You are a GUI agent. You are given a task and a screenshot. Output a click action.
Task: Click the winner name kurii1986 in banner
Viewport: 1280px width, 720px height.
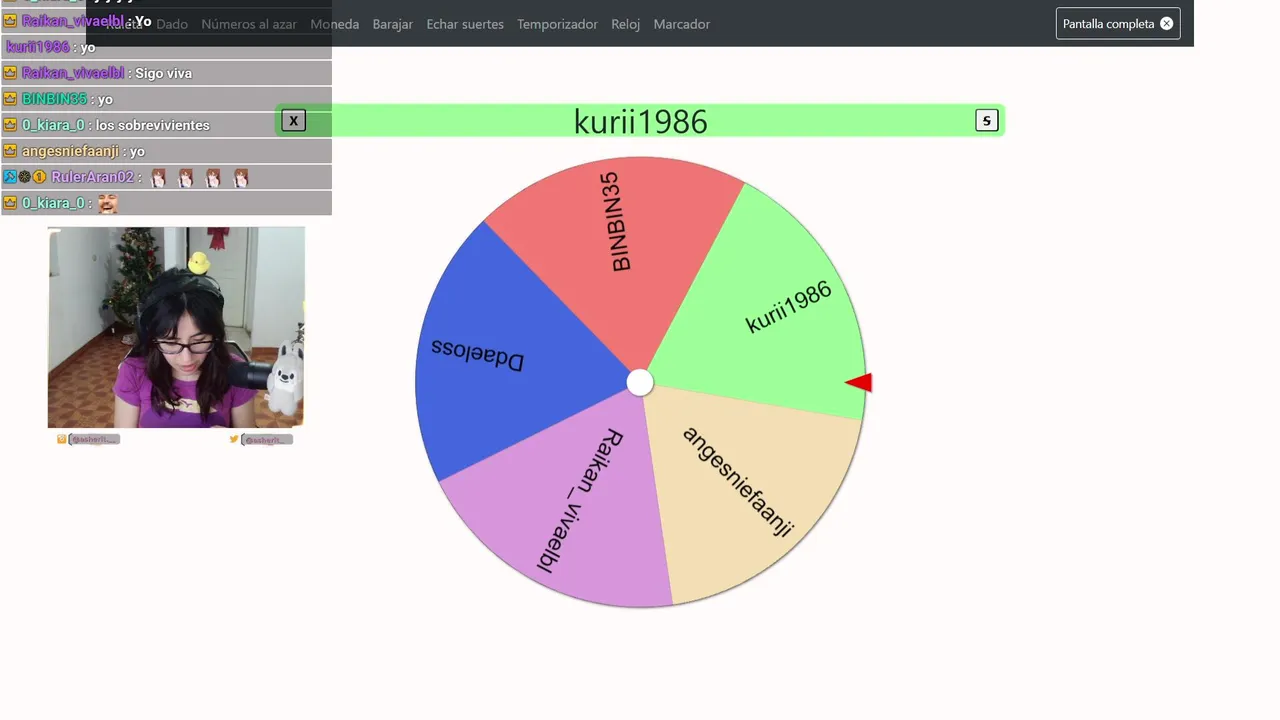641,121
